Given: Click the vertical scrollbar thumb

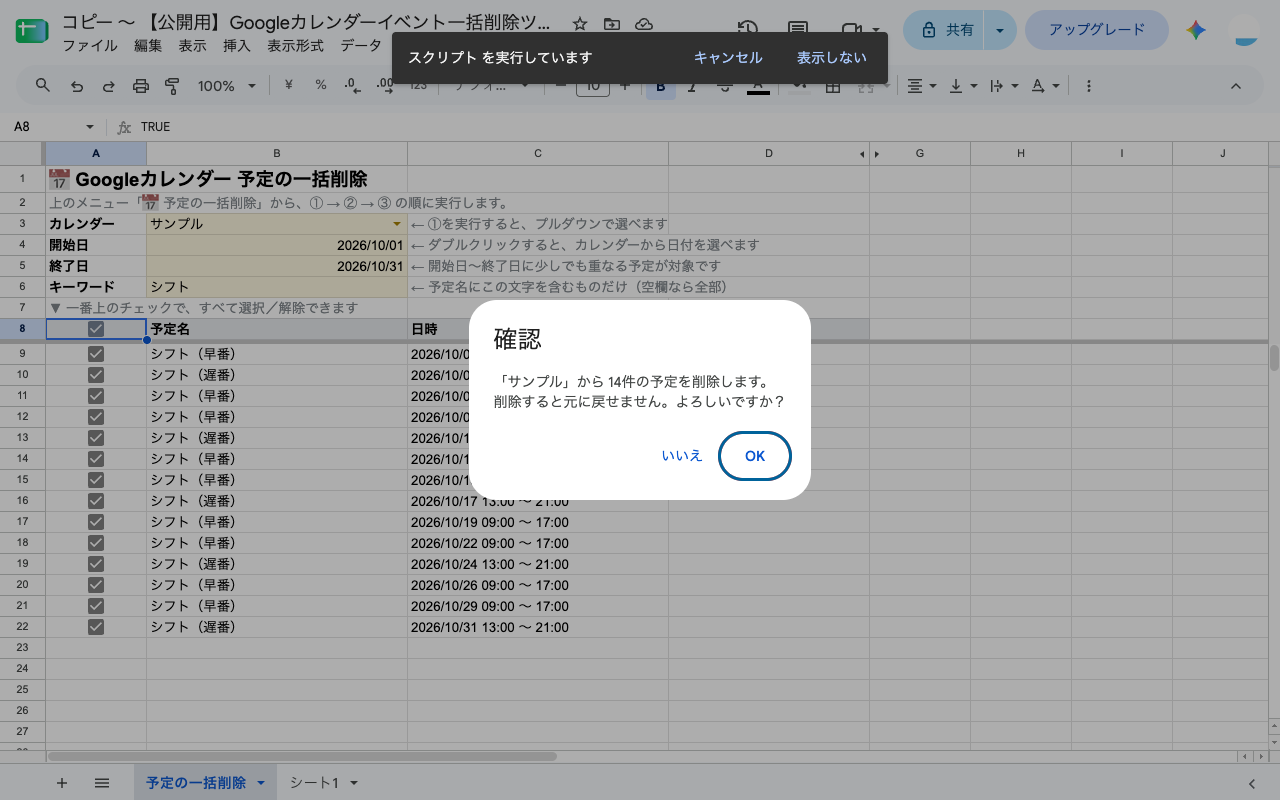Looking at the screenshot, I should click(1274, 357).
